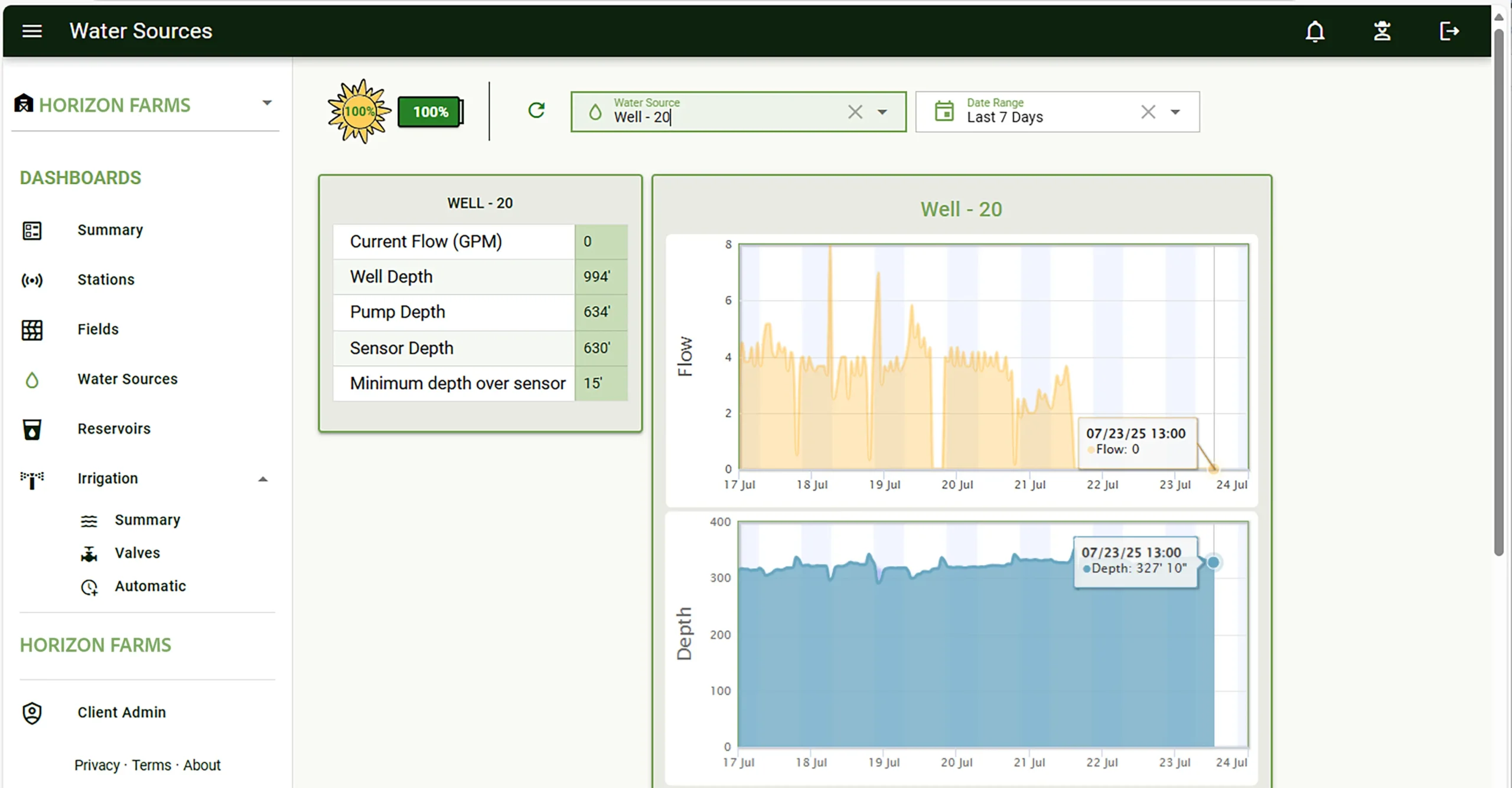1512x788 pixels.
Task: Click the Terms link
Action: pos(151,765)
